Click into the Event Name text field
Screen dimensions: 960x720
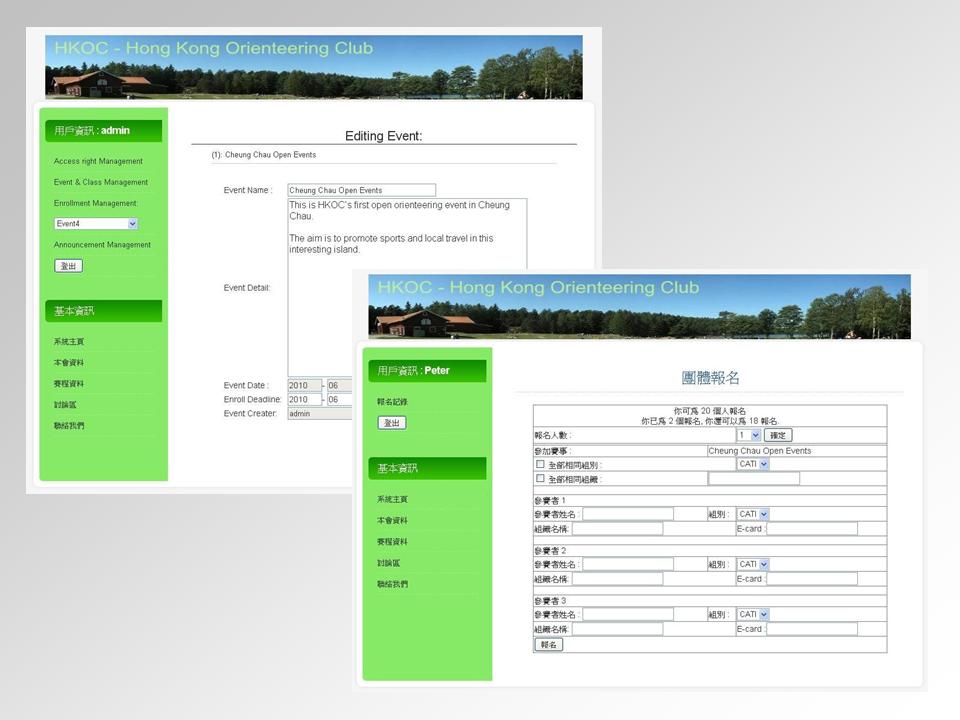click(x=361, y=190)
